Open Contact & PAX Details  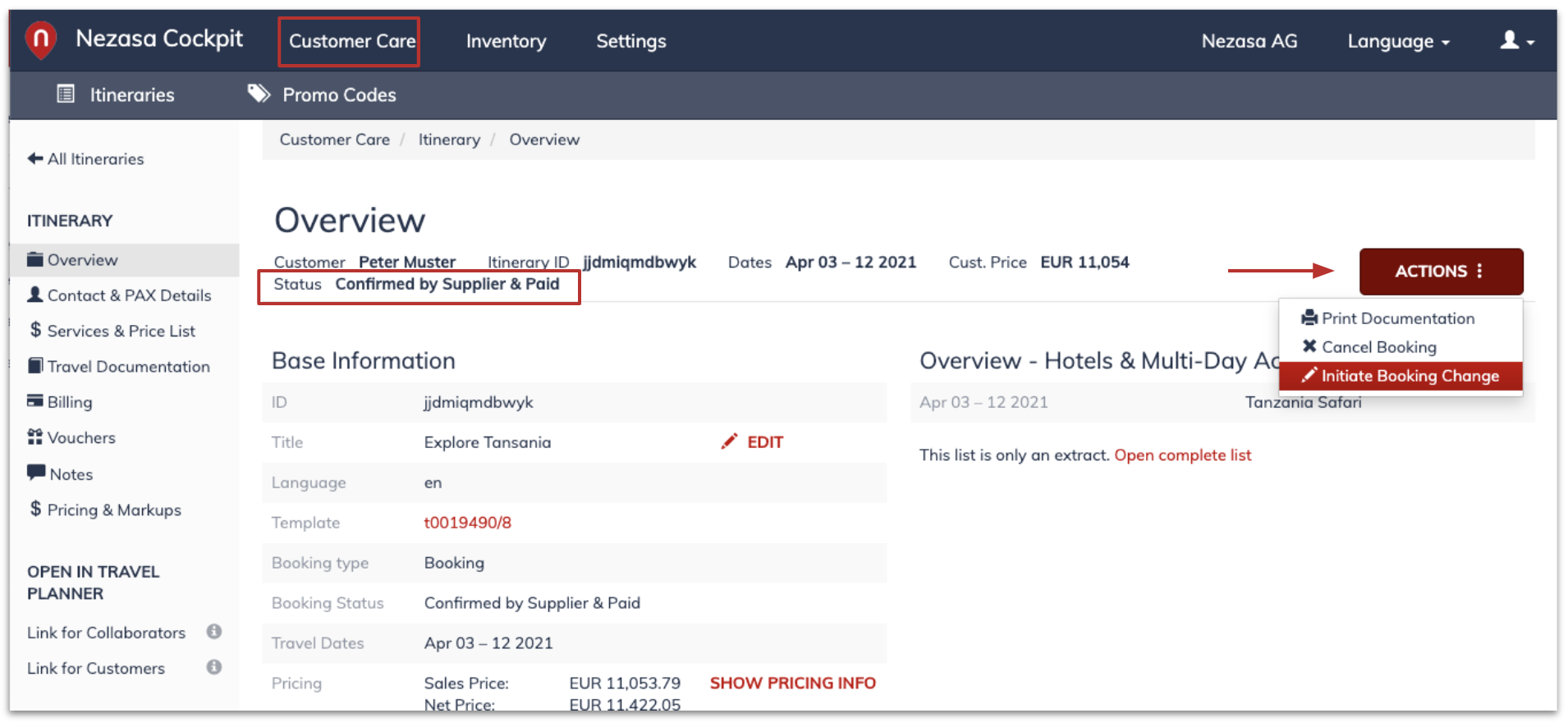(129, 295)
